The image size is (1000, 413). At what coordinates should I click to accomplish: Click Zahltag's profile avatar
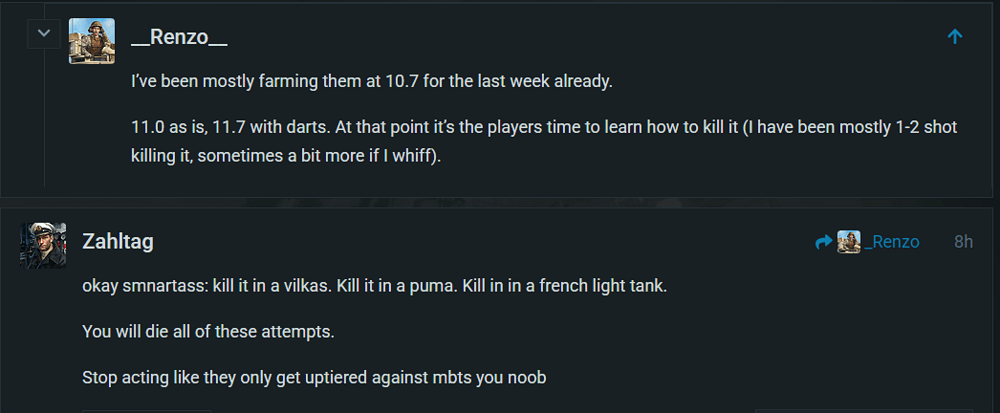click(43, 245)
